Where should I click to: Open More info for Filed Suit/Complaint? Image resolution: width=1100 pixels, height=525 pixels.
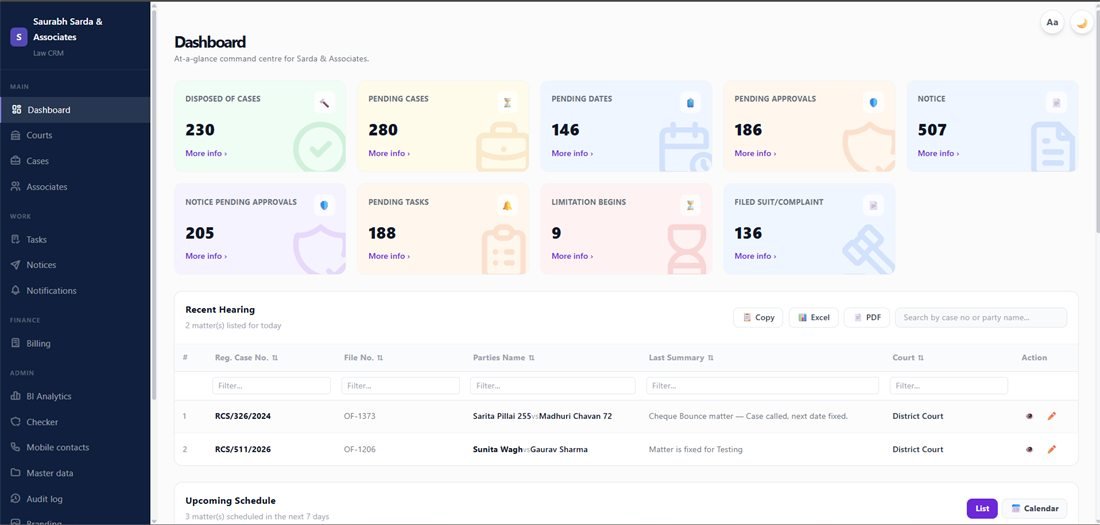(755, 256)
